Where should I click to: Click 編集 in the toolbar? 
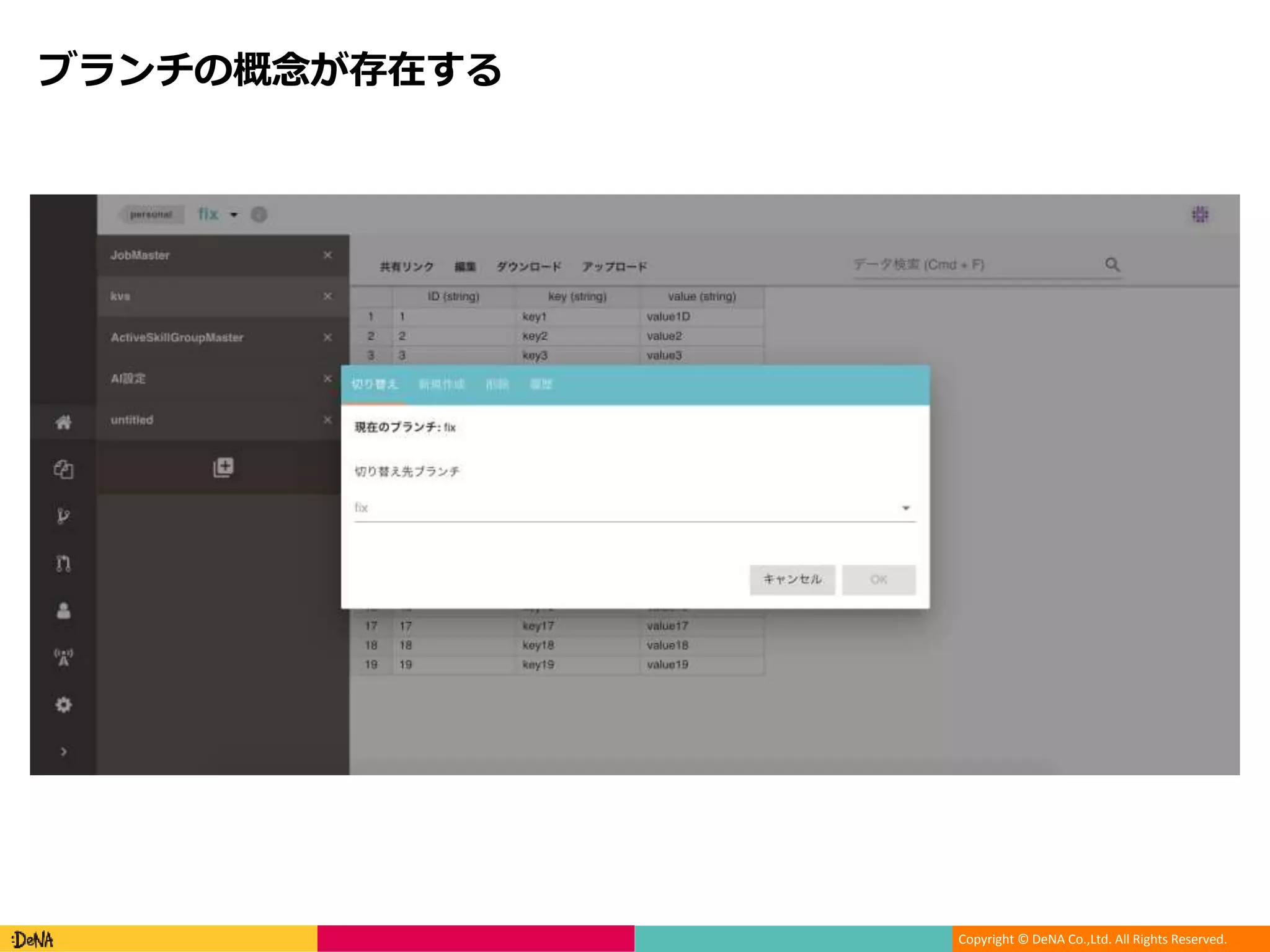(x=465, y=267)
